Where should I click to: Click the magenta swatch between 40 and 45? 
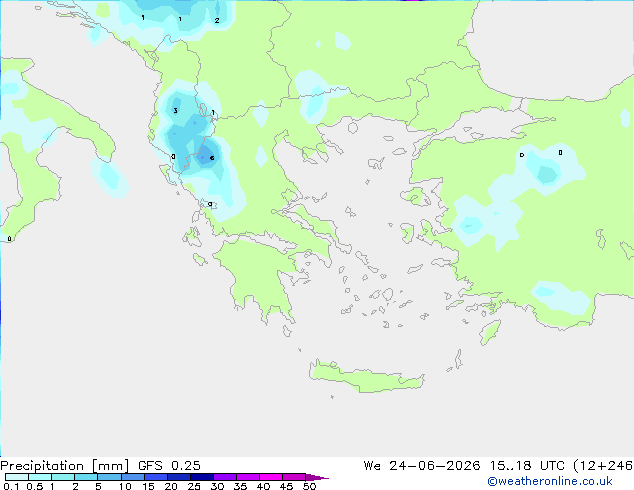271,477
